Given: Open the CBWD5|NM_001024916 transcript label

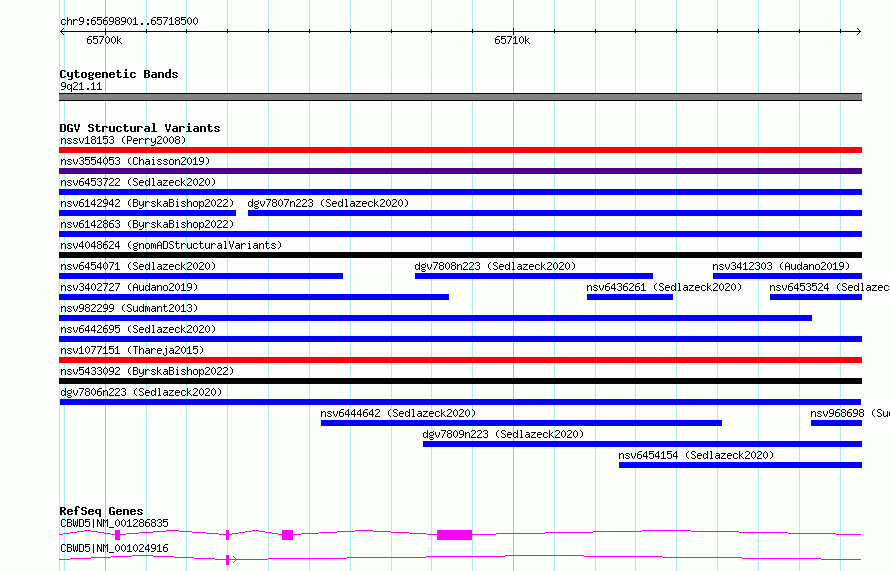Looking at the screenshot, I should 114,548.
